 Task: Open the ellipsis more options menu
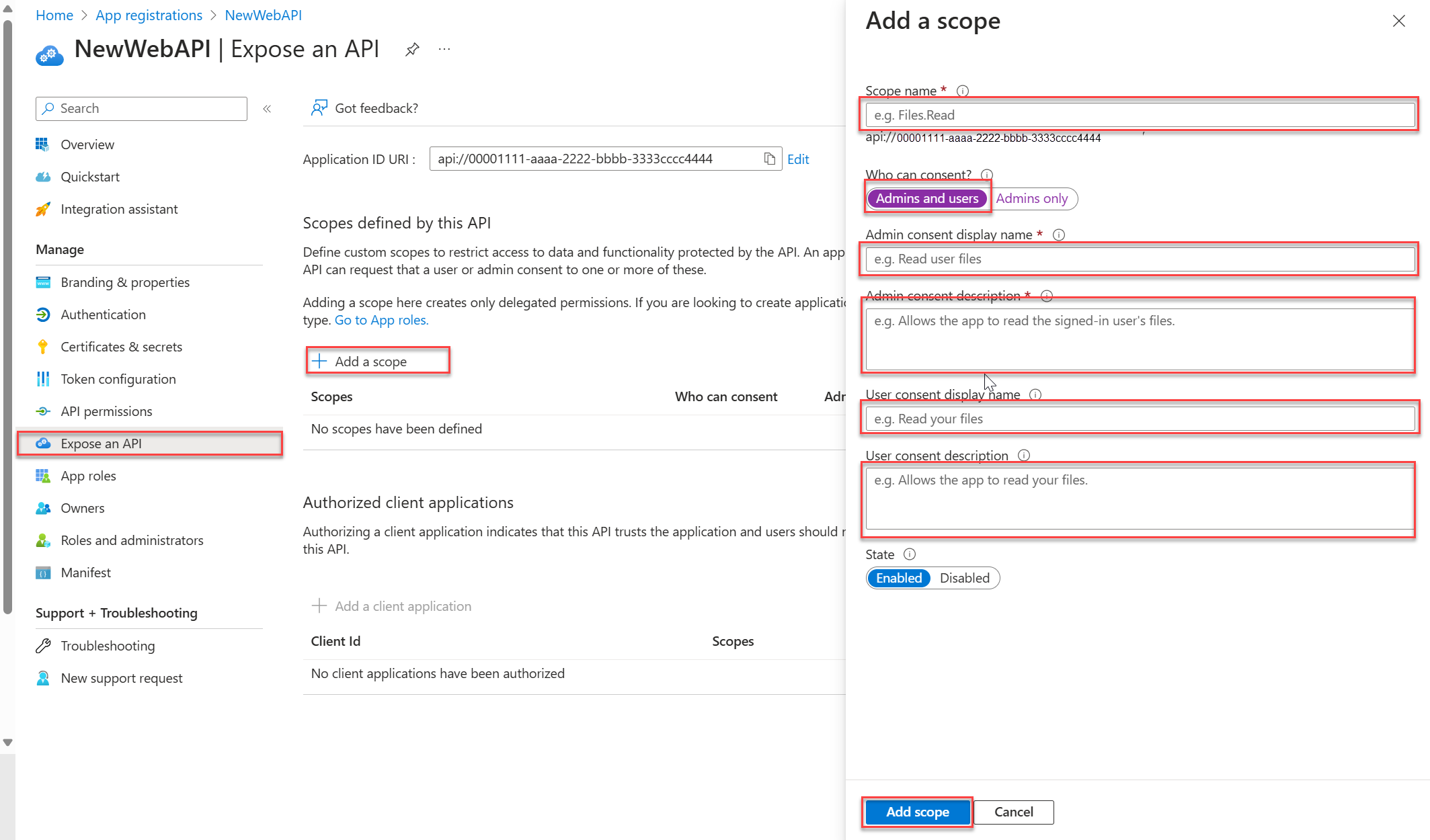point(444,49)
